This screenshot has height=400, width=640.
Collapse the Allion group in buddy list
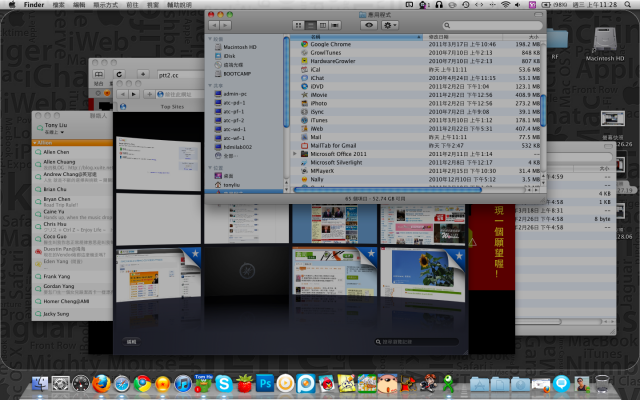click(x=35, y=143)
